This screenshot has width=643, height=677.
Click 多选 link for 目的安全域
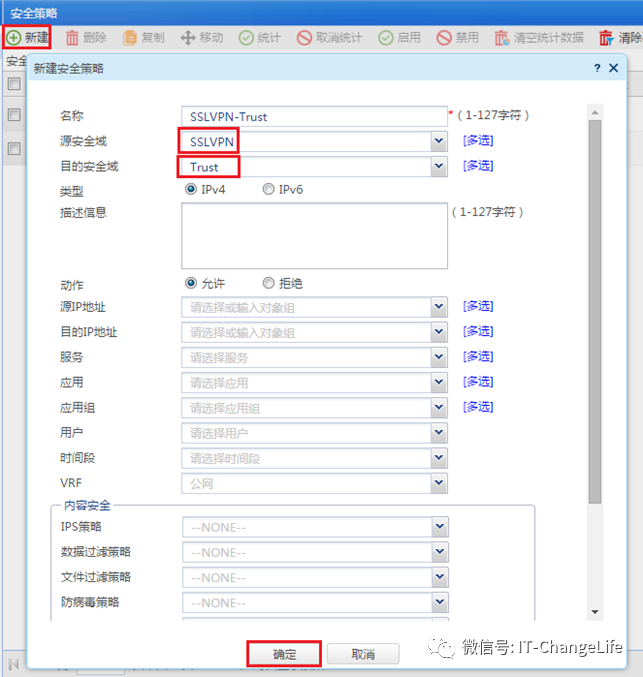(x=478, y=166)
